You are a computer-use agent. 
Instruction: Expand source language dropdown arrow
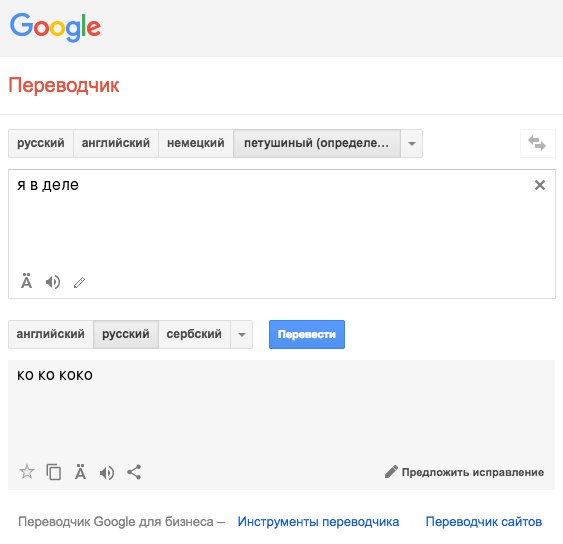(412, 144)
